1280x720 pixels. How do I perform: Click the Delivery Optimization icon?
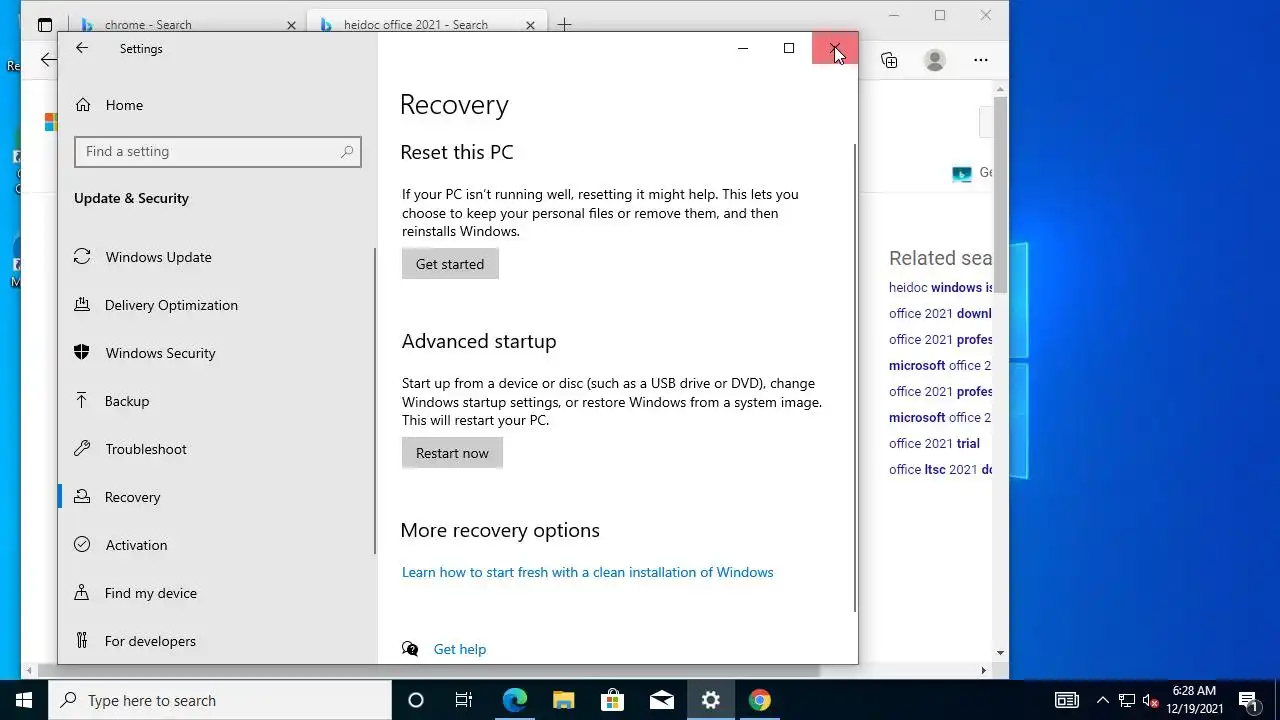pos(82,305)
